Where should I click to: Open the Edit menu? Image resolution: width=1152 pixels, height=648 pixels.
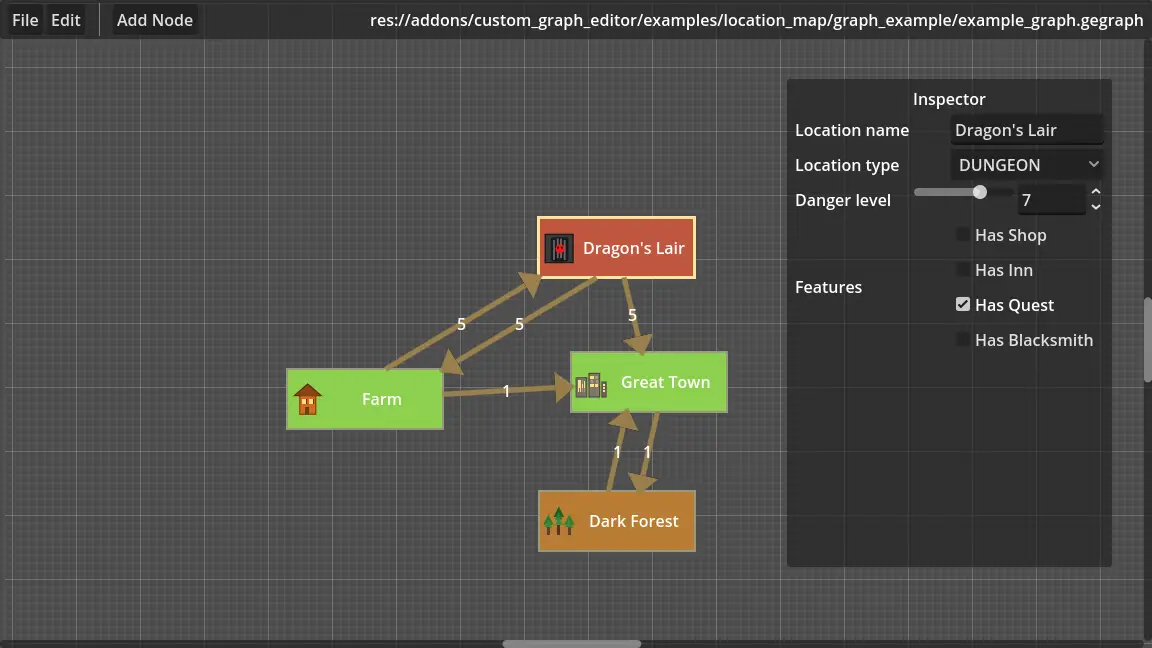(65, 19)
